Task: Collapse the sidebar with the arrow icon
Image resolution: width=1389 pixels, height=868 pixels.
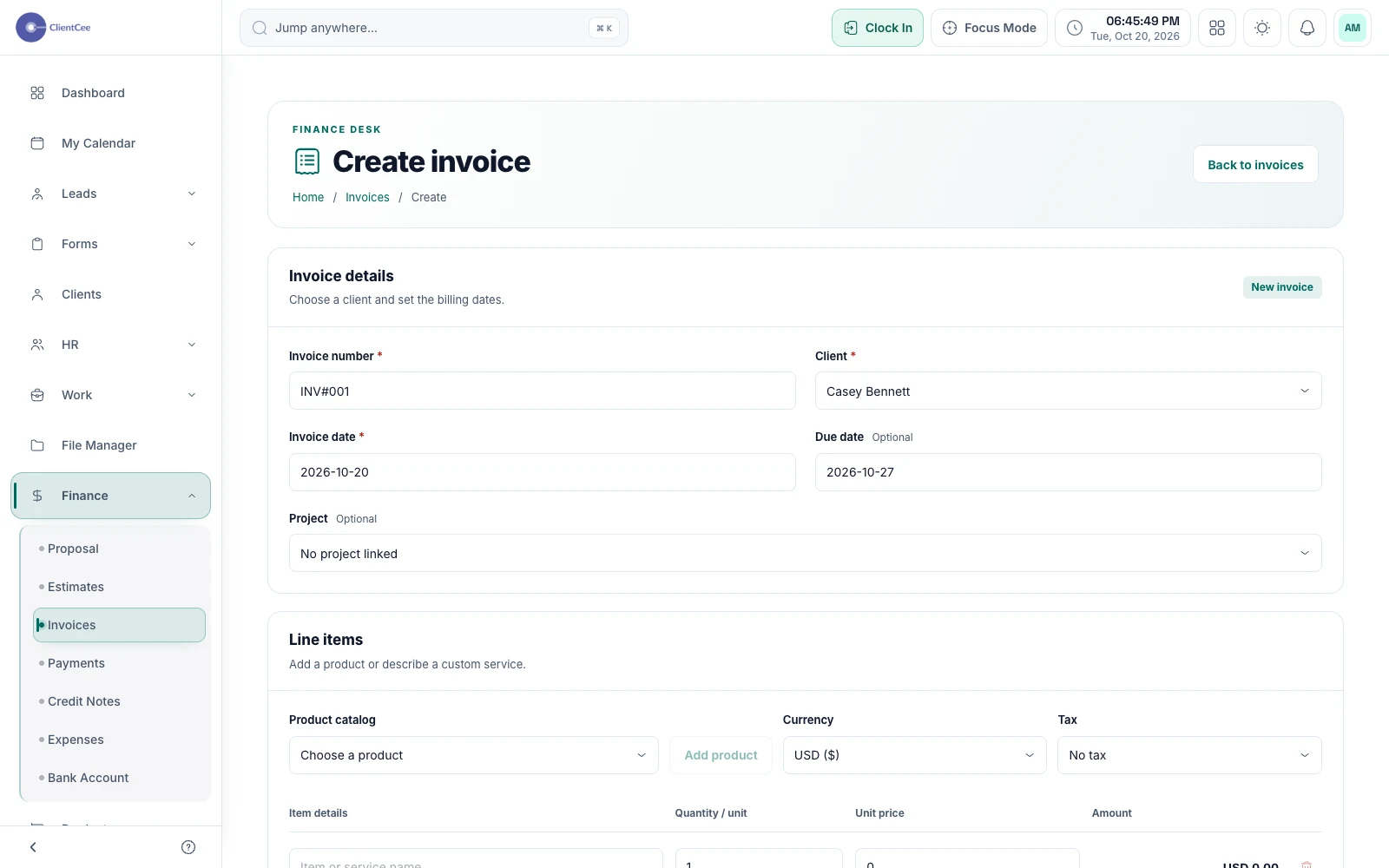Action: tap(33, 847)
